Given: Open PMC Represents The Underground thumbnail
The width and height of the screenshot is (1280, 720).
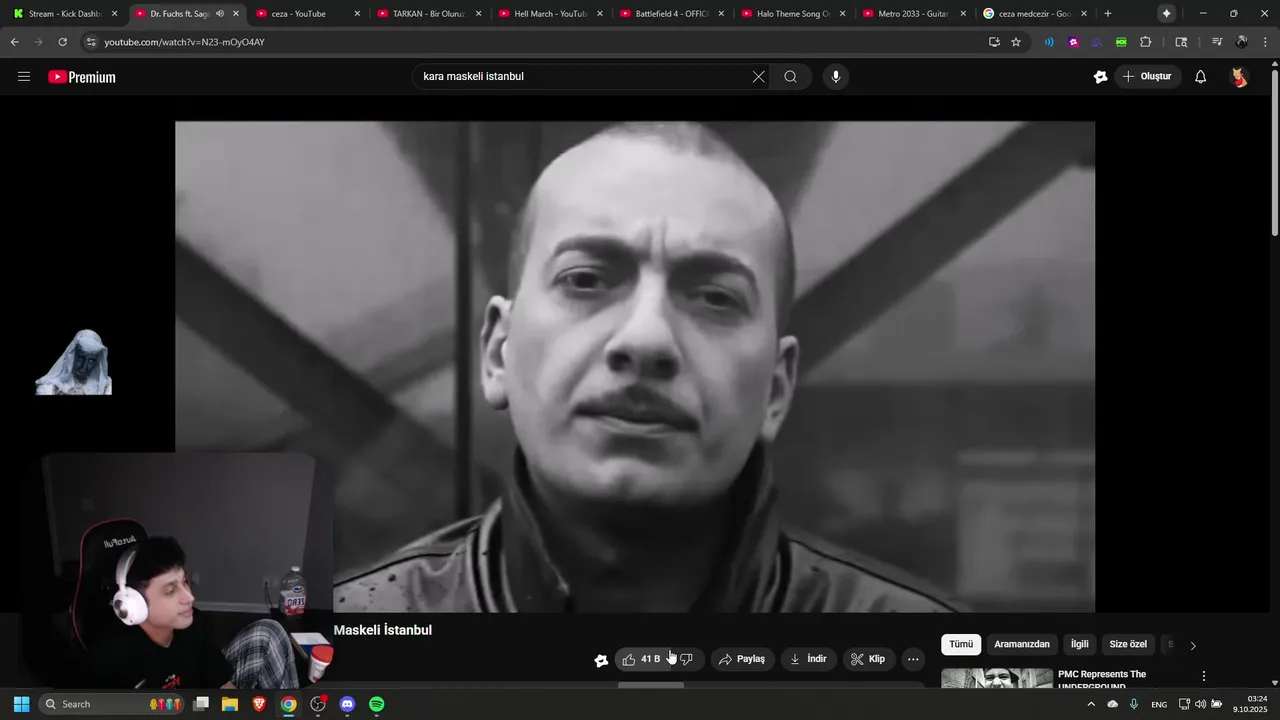Looking at the screenshot, I should click(997, 678).
